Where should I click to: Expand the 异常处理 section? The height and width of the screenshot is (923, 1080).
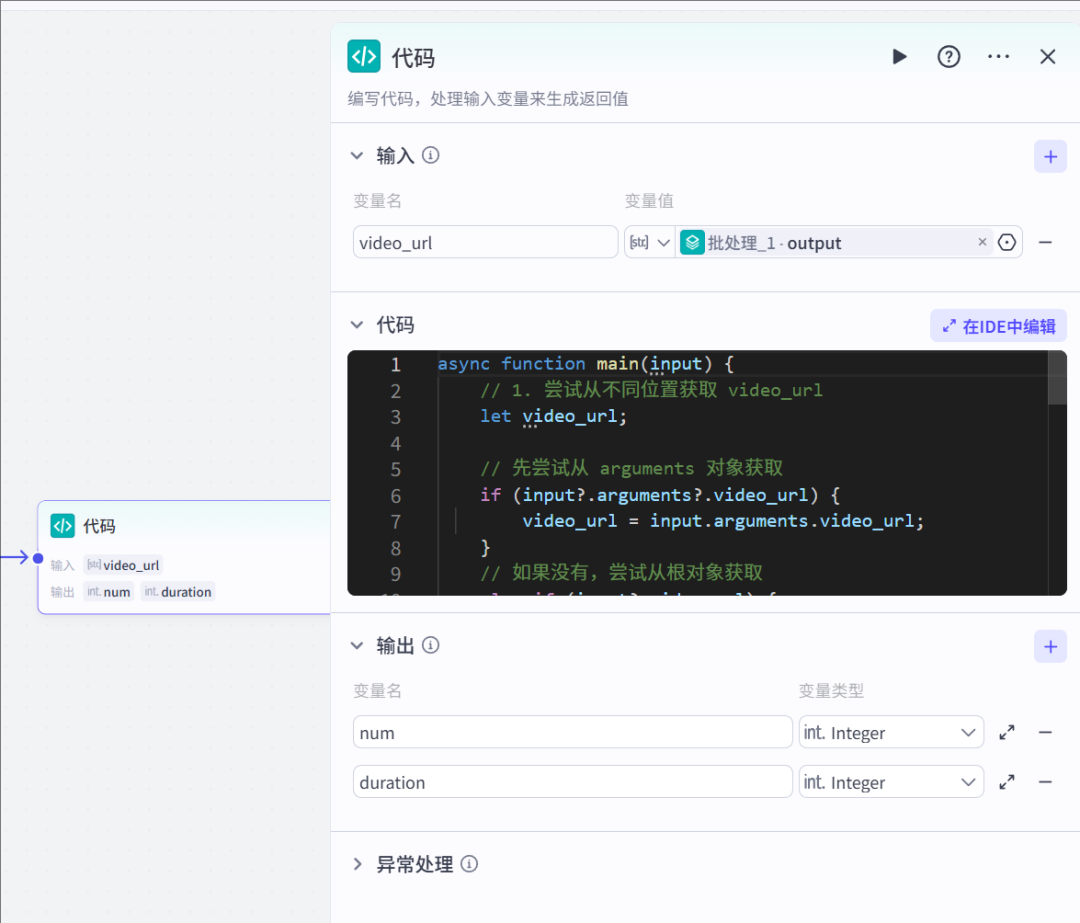tap(357, 864)
